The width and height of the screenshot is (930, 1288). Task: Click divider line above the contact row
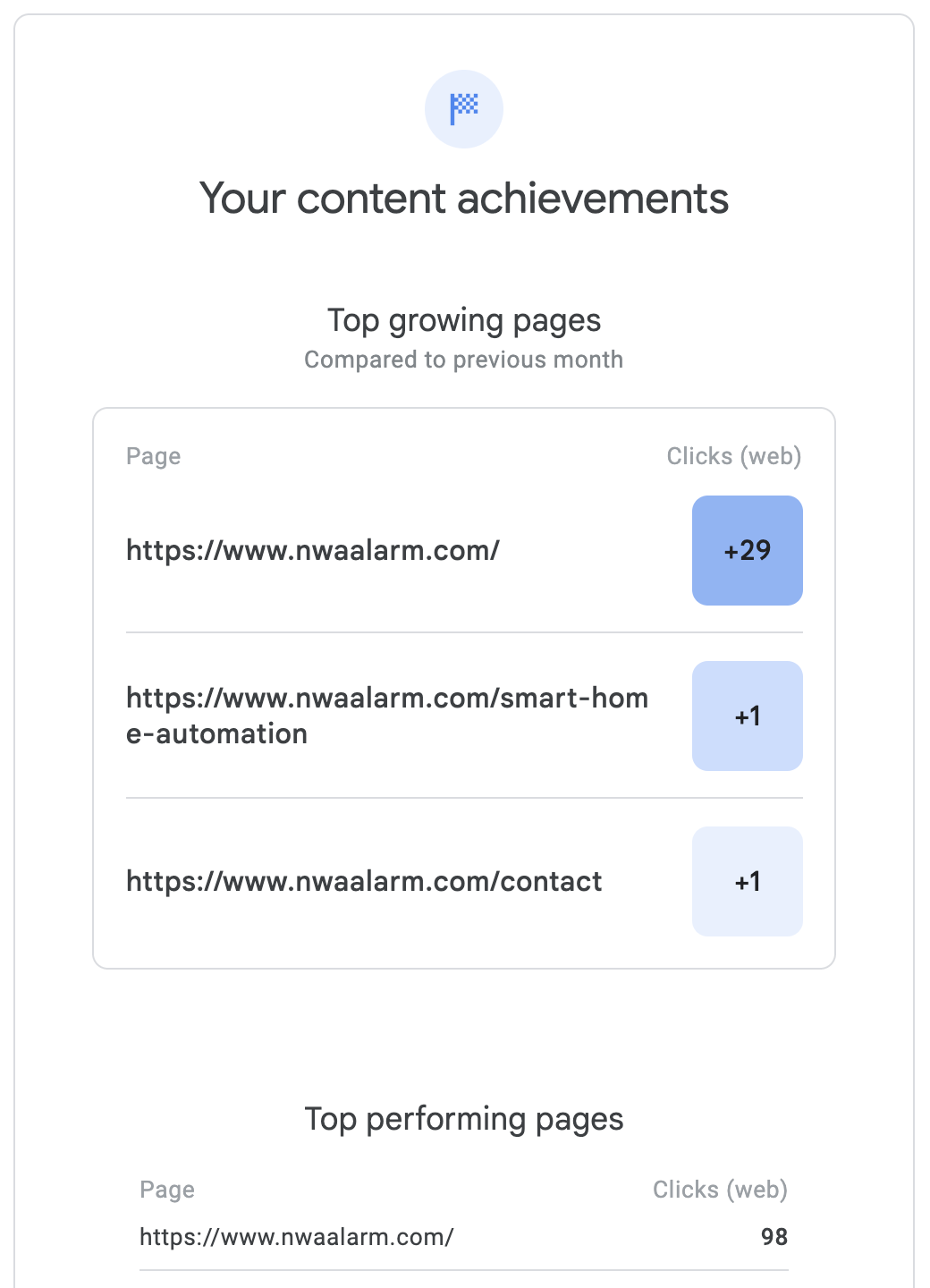click(x=464, y=798)
